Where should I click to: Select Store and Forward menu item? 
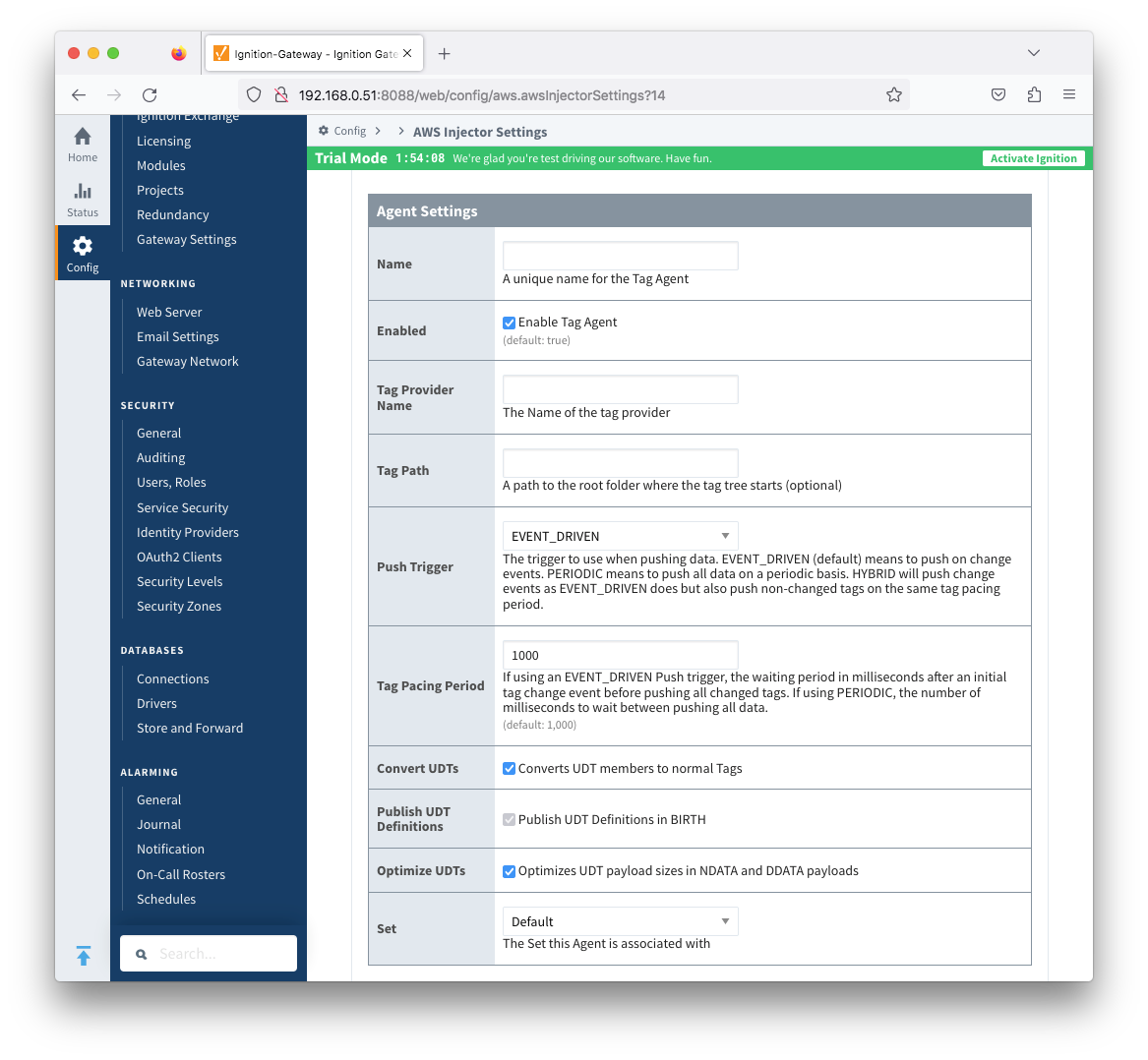190,728
